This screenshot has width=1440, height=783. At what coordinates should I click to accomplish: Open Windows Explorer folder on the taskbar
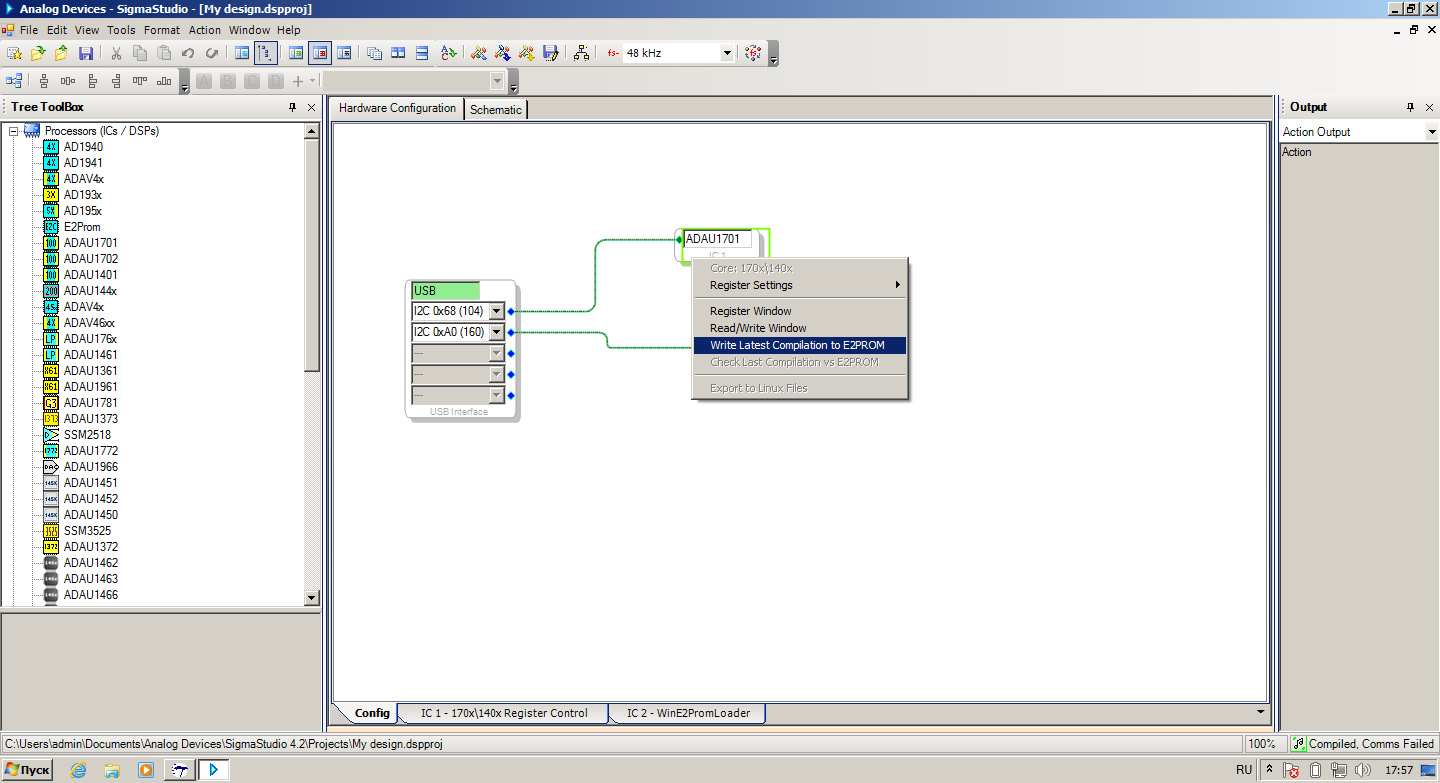point(112,770)
